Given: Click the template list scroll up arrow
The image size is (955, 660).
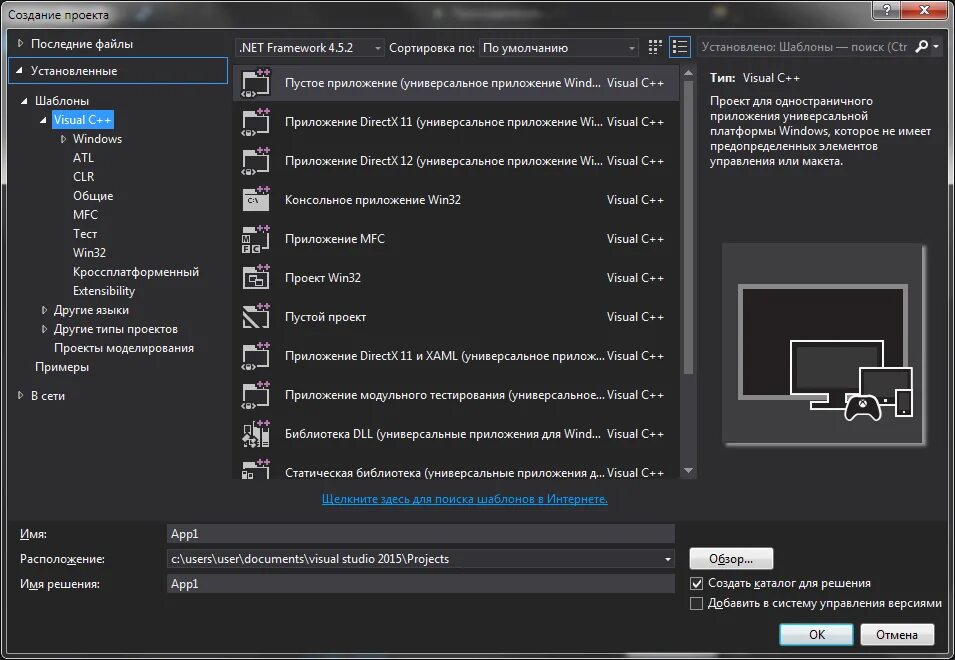Looking at the screenshot, I should click(688, 73).
